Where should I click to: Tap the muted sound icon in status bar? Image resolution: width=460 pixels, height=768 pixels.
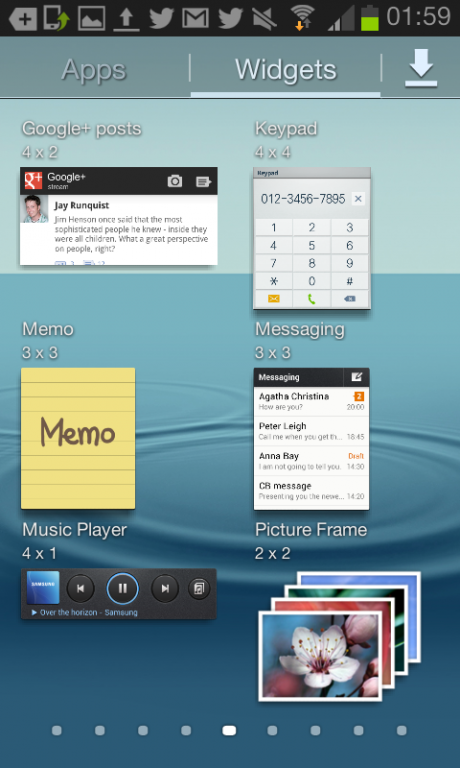(x=265, y=18)
